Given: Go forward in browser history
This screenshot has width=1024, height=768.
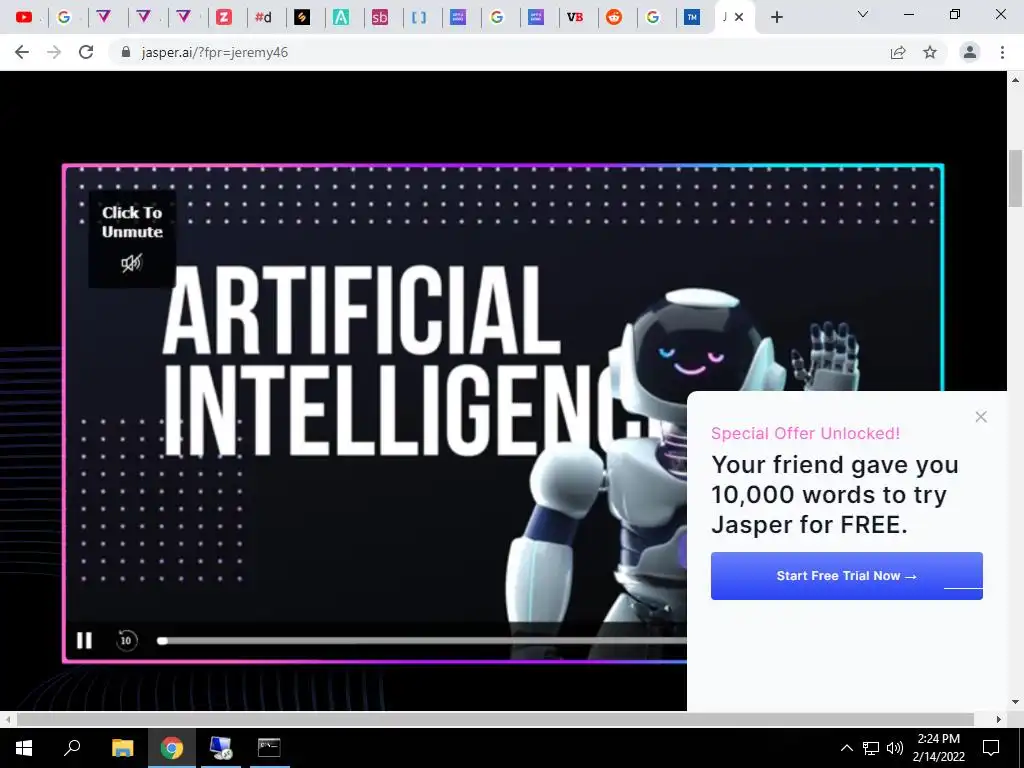Looking at the screenshot, I should pos(54,52).
